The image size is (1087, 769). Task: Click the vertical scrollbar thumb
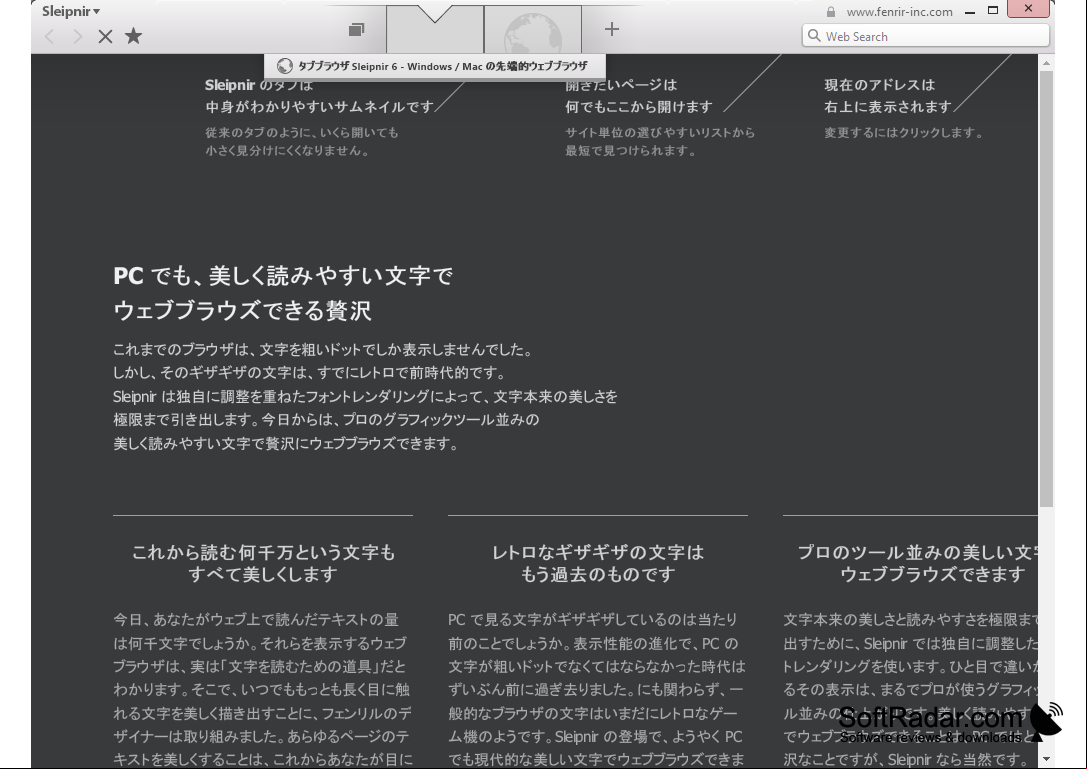[x=1046, y=288]
